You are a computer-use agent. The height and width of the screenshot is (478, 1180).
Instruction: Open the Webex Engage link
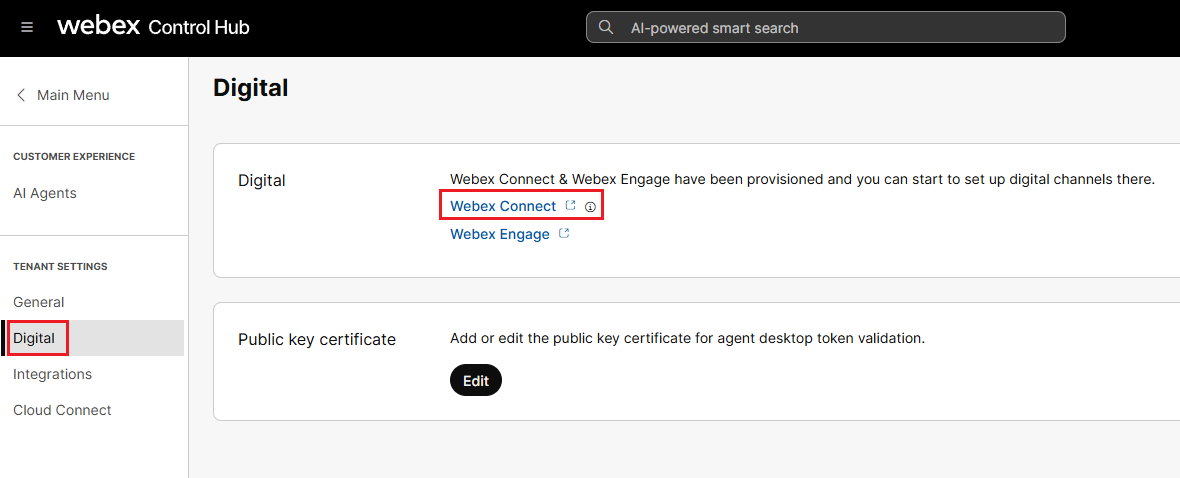[x=500, y=234]
